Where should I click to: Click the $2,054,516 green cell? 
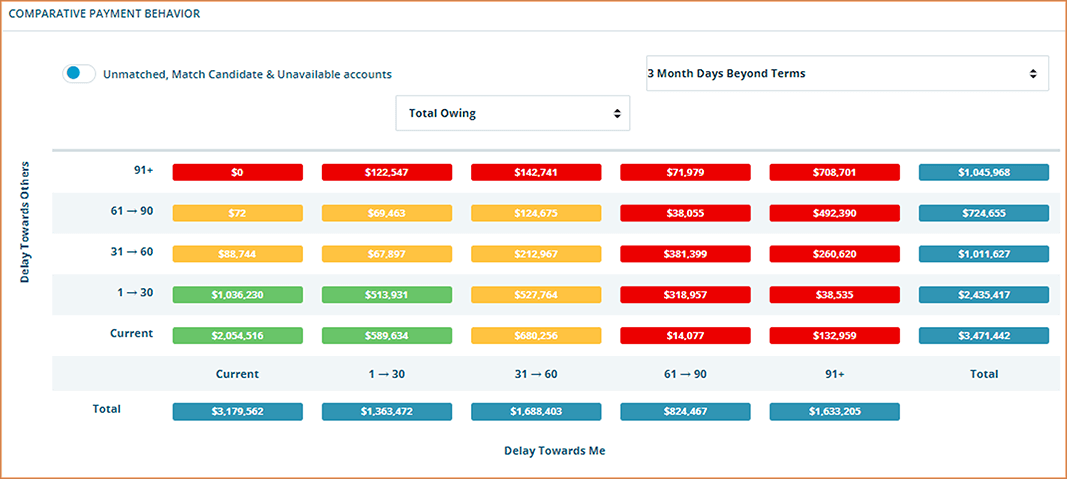(237, 335)
